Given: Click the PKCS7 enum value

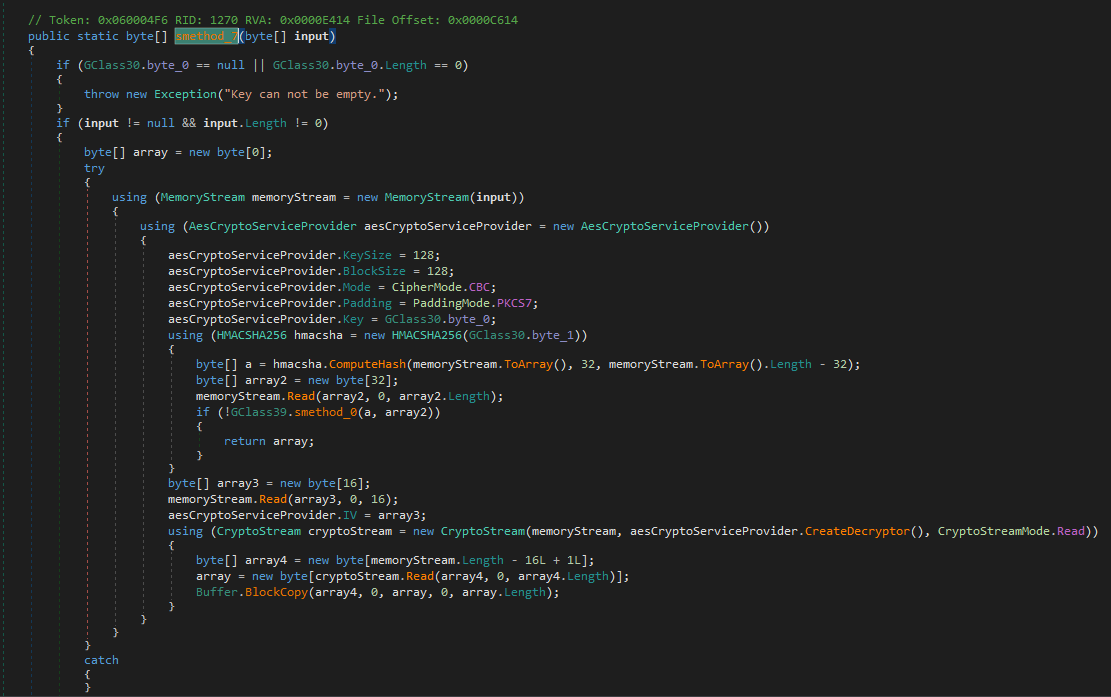Looking at the screenshot, I should (x=514, y=303).
